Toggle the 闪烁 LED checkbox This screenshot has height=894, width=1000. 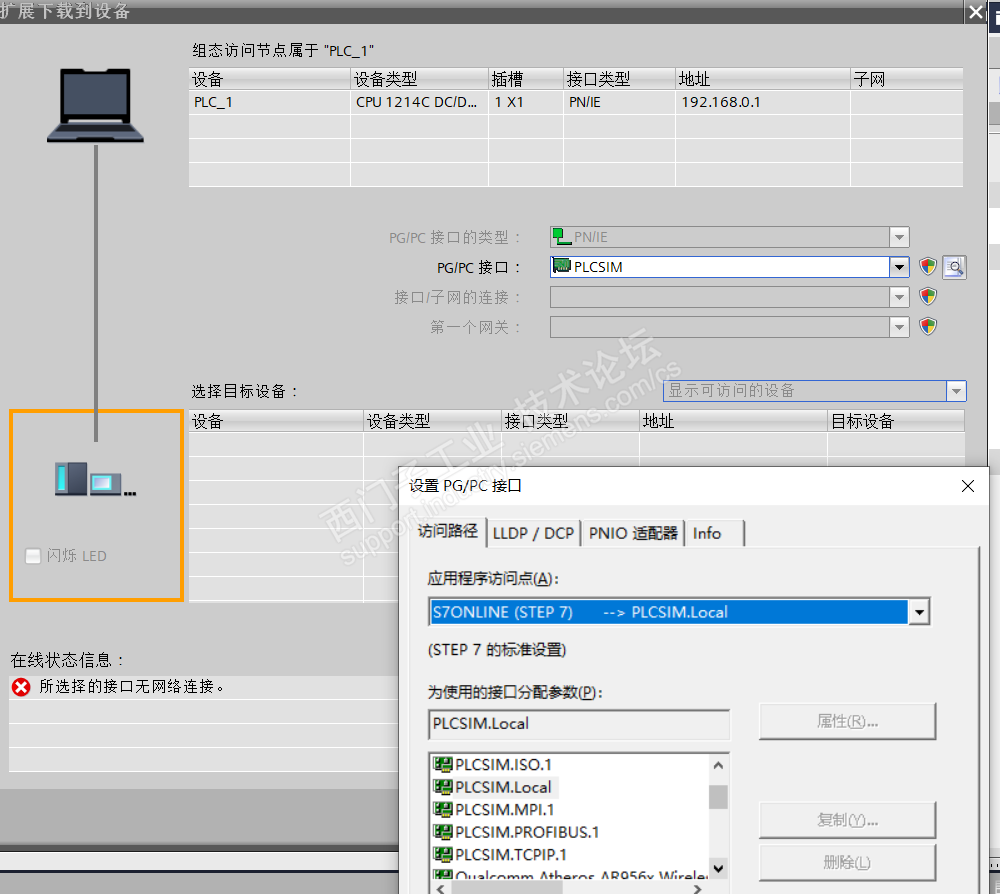tap(33, 556)
